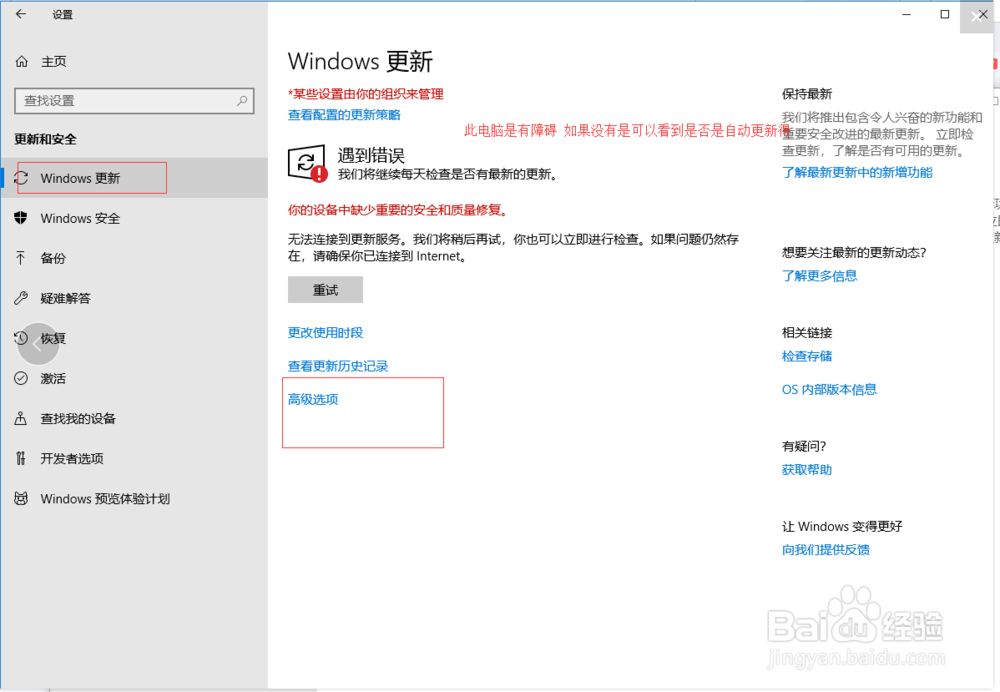Open 查看更新历史记录 link
The width and height of the screenshot is (1000, 692).
point(338,366)
